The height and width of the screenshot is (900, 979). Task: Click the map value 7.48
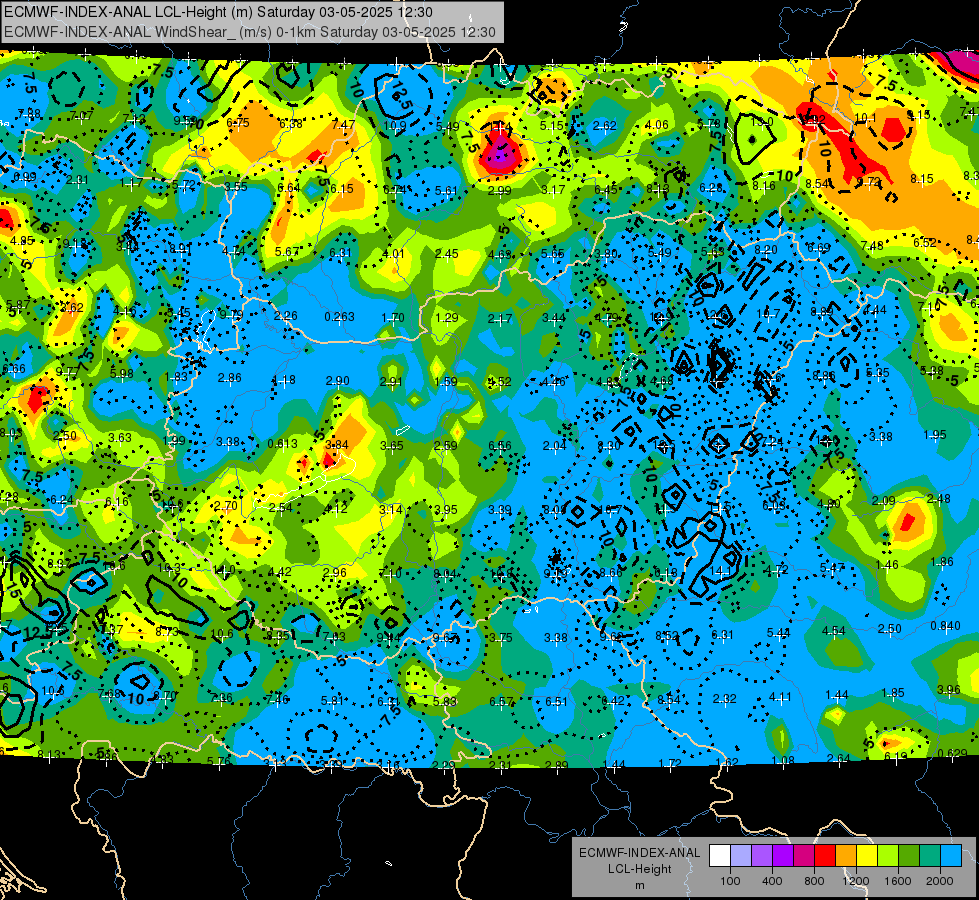pos(872,245)
